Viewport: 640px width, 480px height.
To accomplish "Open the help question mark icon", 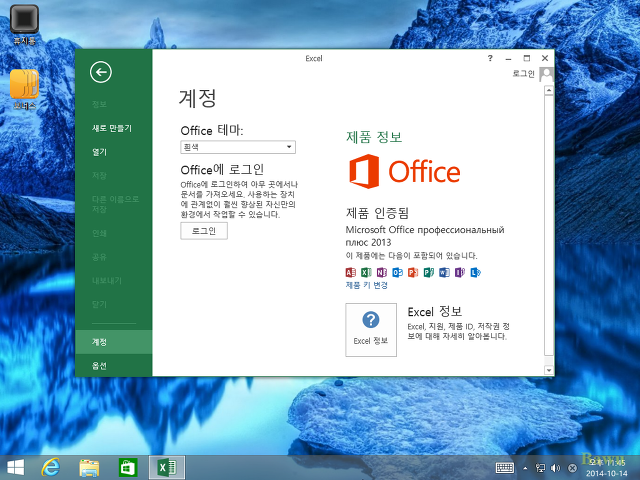I will 490,58.
